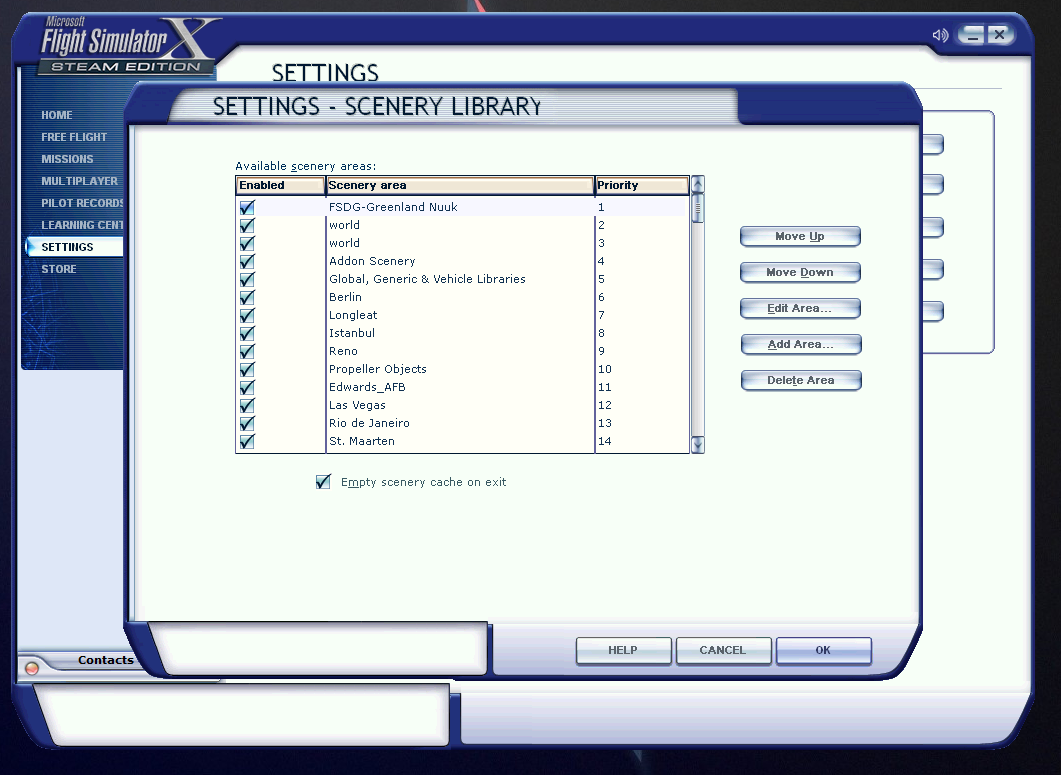Sort by the Scenery area column header
Image resolution: width=1061 pixels, height=775 pixels.
point(460,186)
